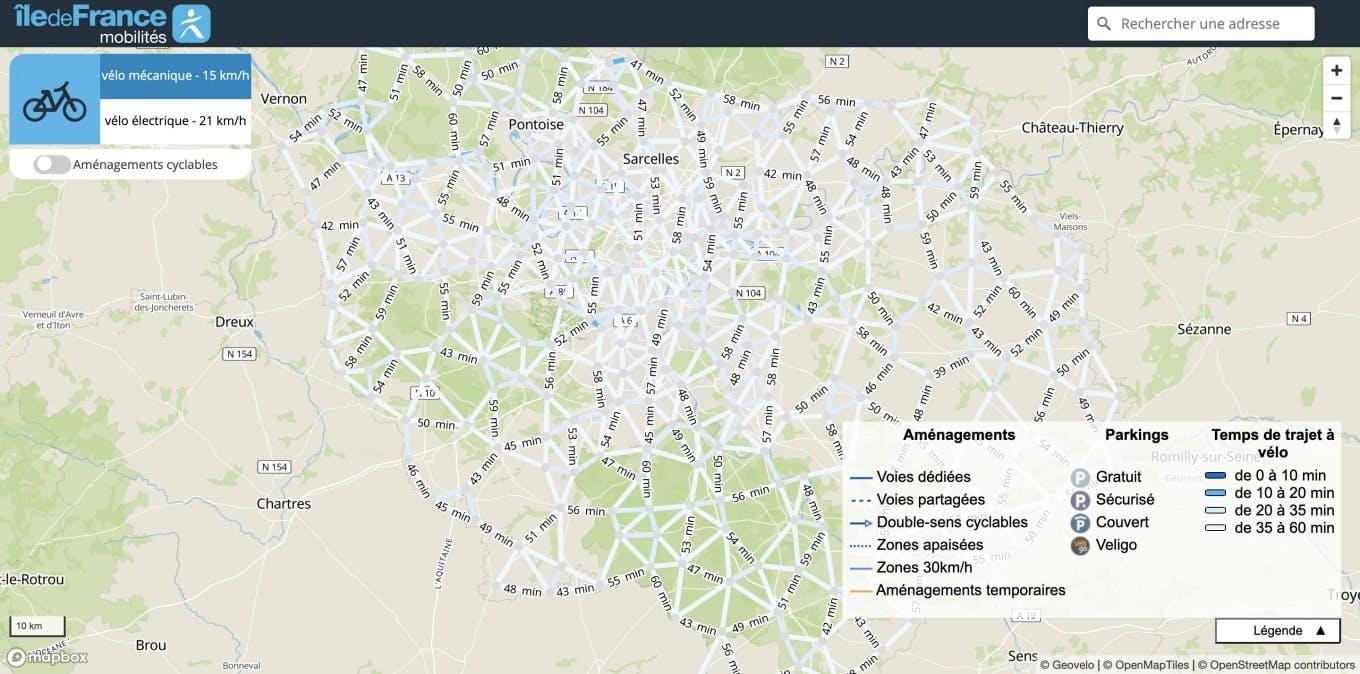
Task: Click the Sécurisé parking icon in legend
Action: click(x=1080, y=500)
